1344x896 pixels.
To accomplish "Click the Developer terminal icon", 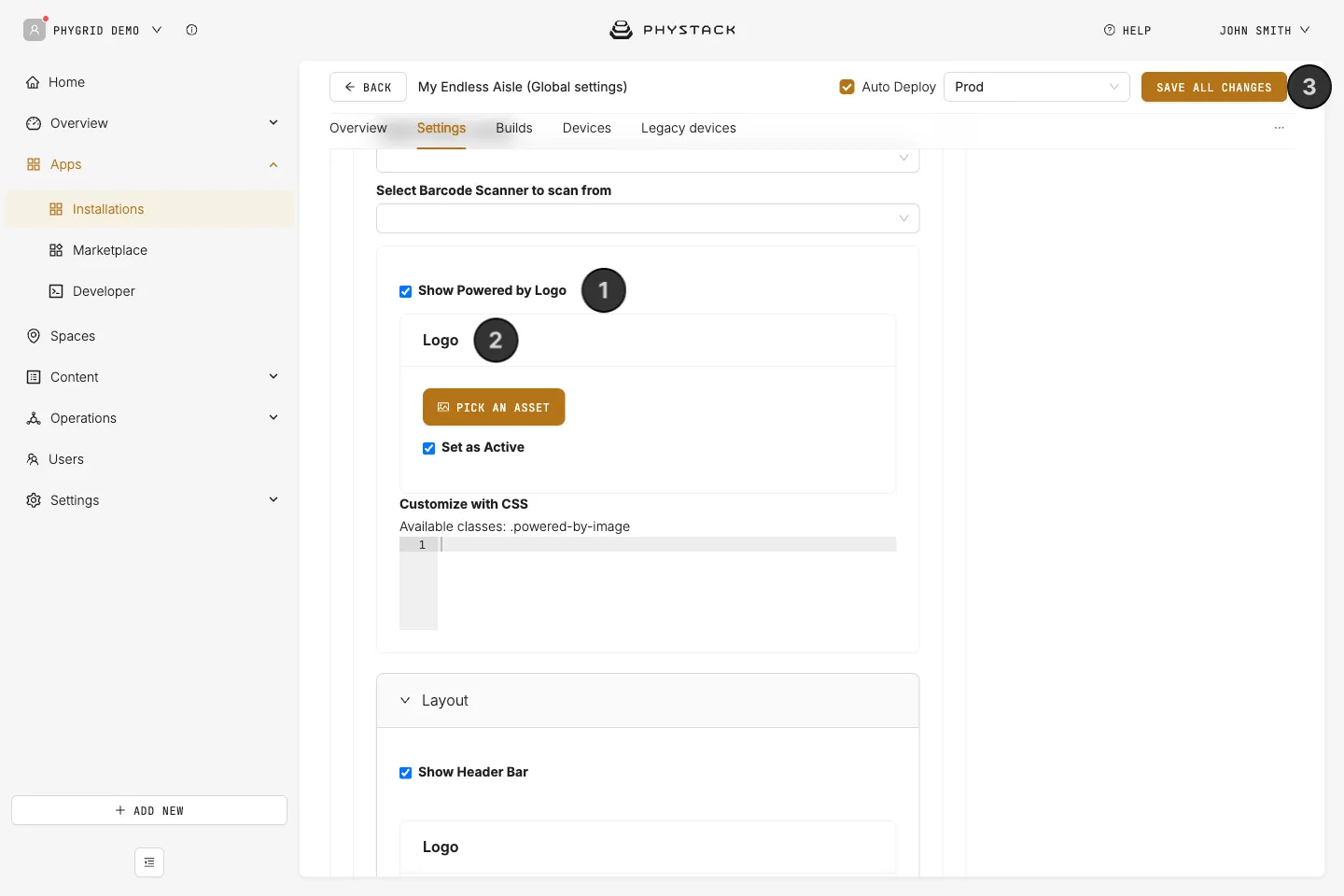I will [x=56, y=291].
